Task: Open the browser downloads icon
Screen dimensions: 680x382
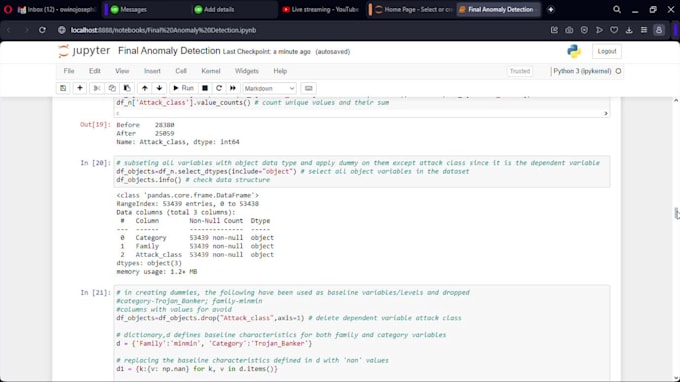Action: click(629, 30)
